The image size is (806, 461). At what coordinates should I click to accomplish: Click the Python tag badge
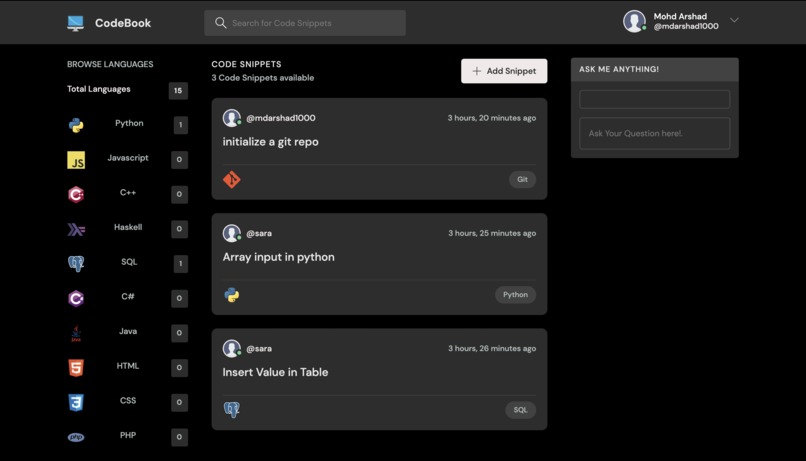(515, 294)
